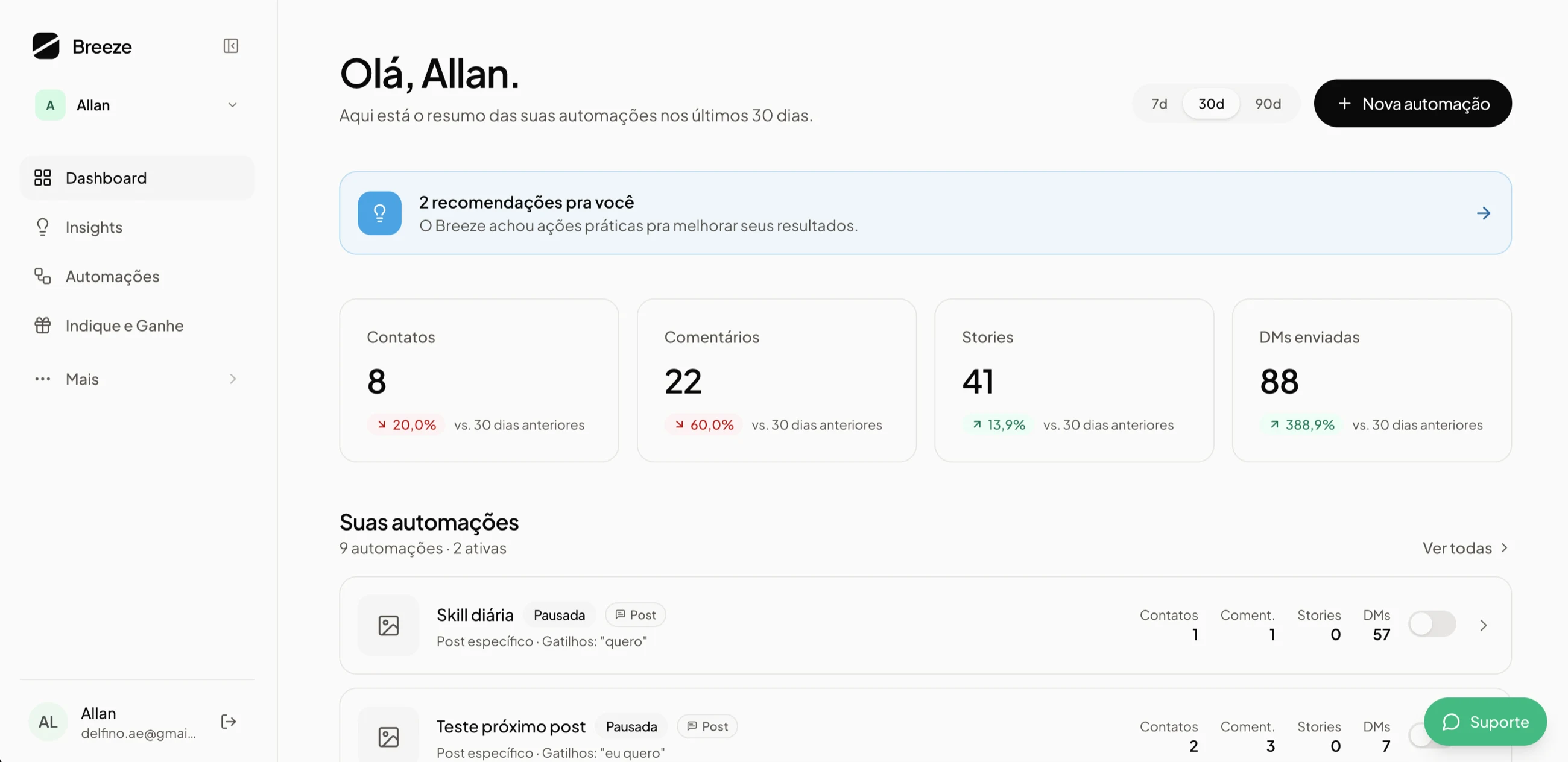Image resolution: width=1568 pixels, height=762 pixels.
Task: Click the 60,0% decrease indicator
Action: coord(703,425)
